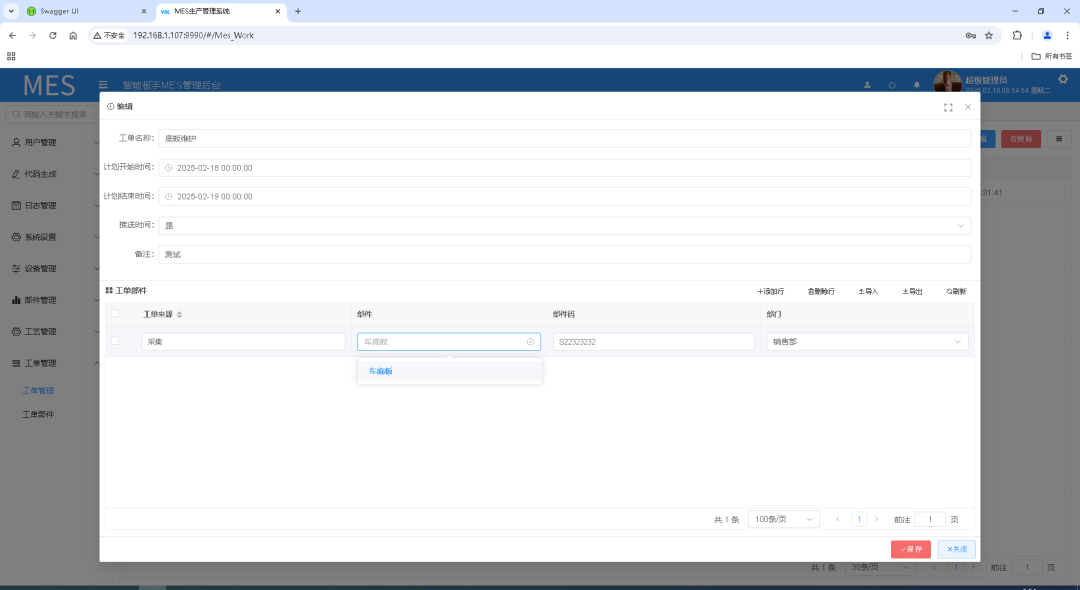1080x590 pixels.
Task: Click 删除行 to delete row
Action: (821, 291)
